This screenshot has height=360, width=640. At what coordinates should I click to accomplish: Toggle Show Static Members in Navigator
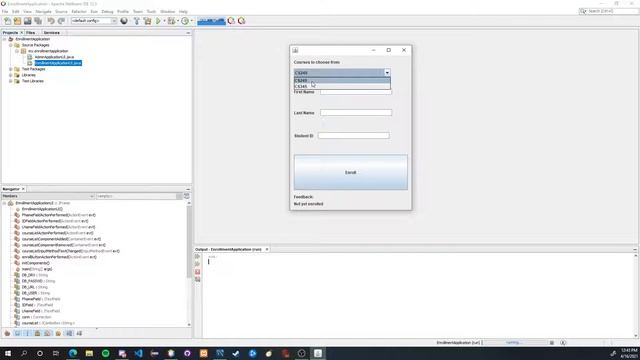pyautogui.click(x=27, y=333)
